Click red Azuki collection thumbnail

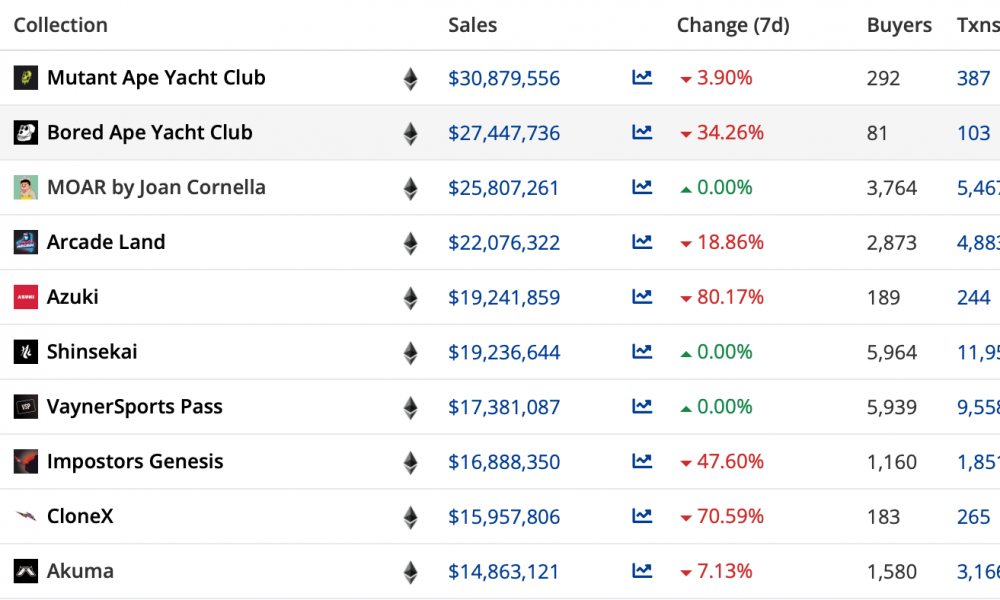click(26, 297)
